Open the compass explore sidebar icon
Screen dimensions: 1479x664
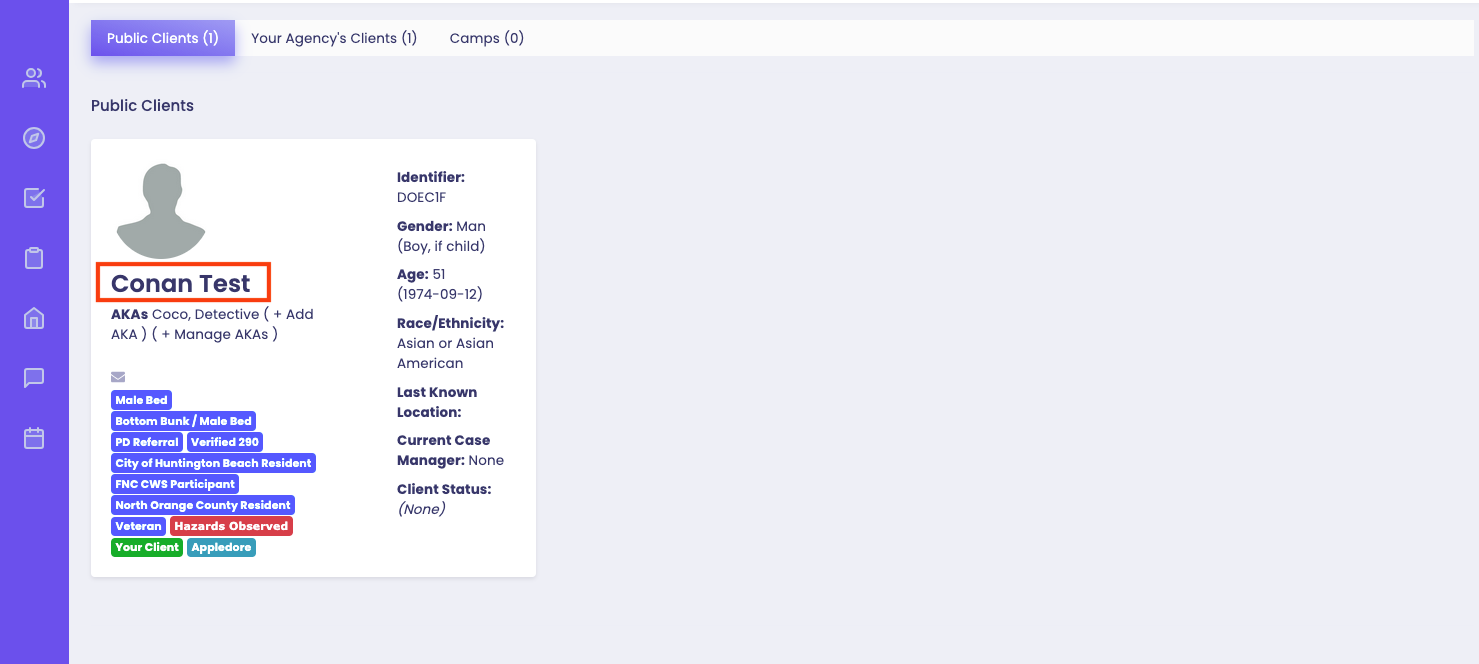tap(34, 138)
